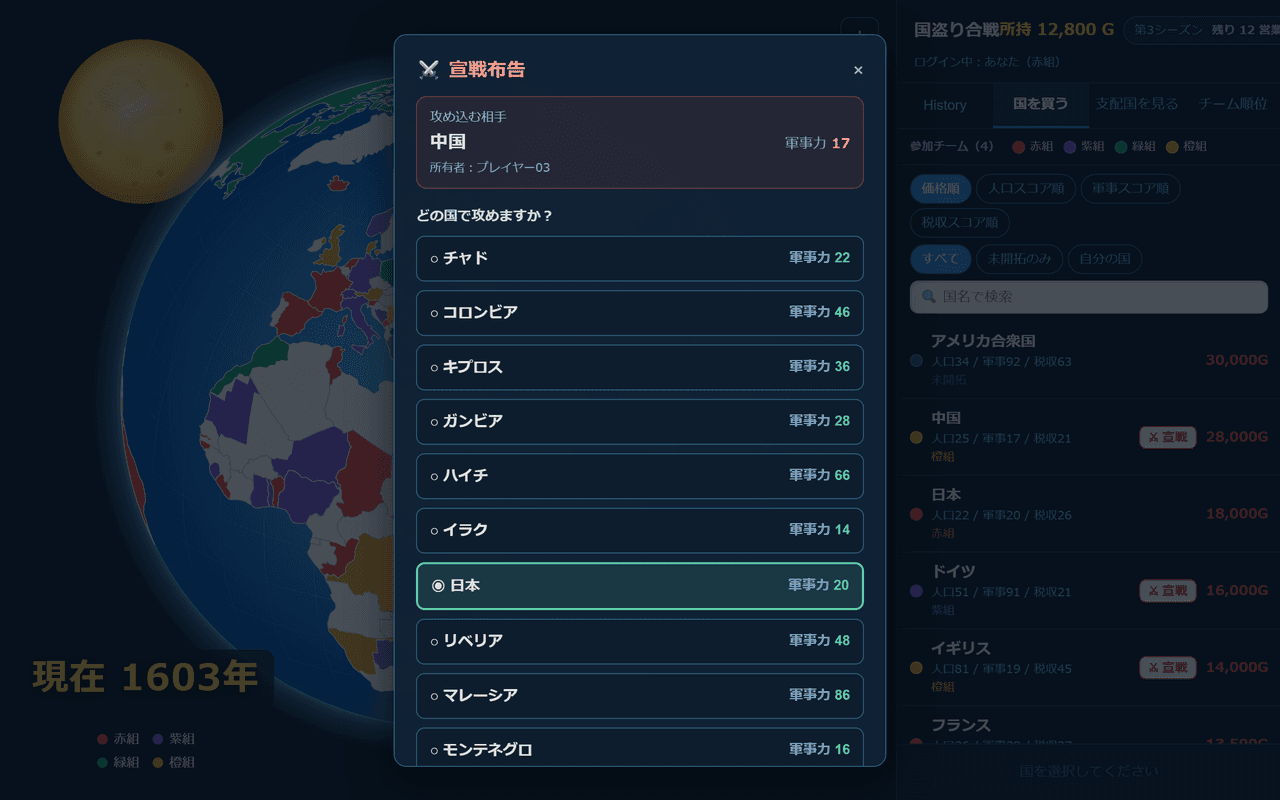Viewport: 1280px width, 800px height.
Task: Close the 宣戦布告 dialog
Action: 858,70
